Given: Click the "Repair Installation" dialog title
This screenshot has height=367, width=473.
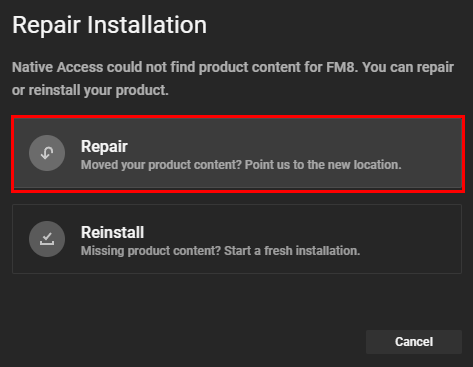Looking at the screenshot, I should coord(109,25).
